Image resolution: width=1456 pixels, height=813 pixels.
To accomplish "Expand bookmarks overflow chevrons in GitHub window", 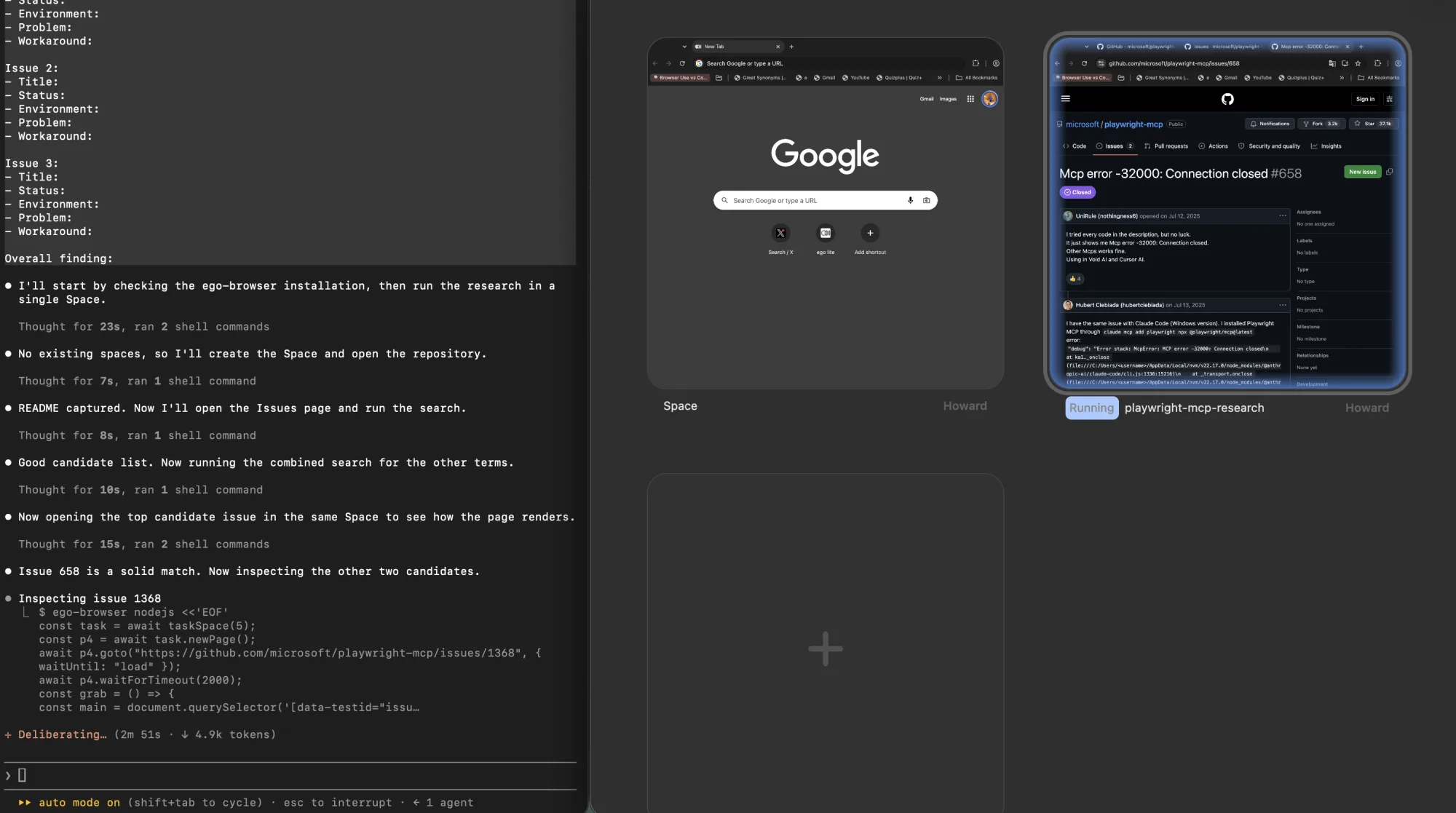I will pyautogui.click(x=1342, y=78).
